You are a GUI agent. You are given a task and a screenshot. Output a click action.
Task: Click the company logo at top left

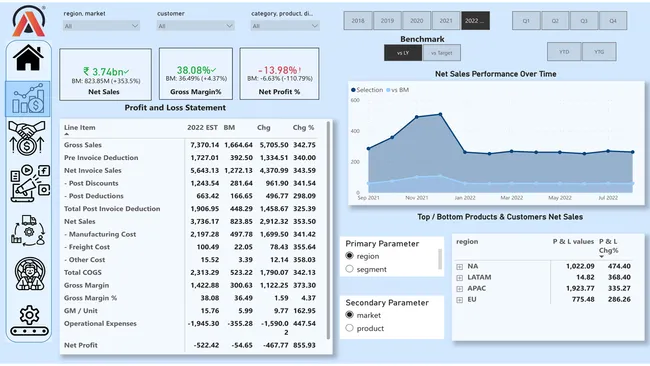click(28, 21)
